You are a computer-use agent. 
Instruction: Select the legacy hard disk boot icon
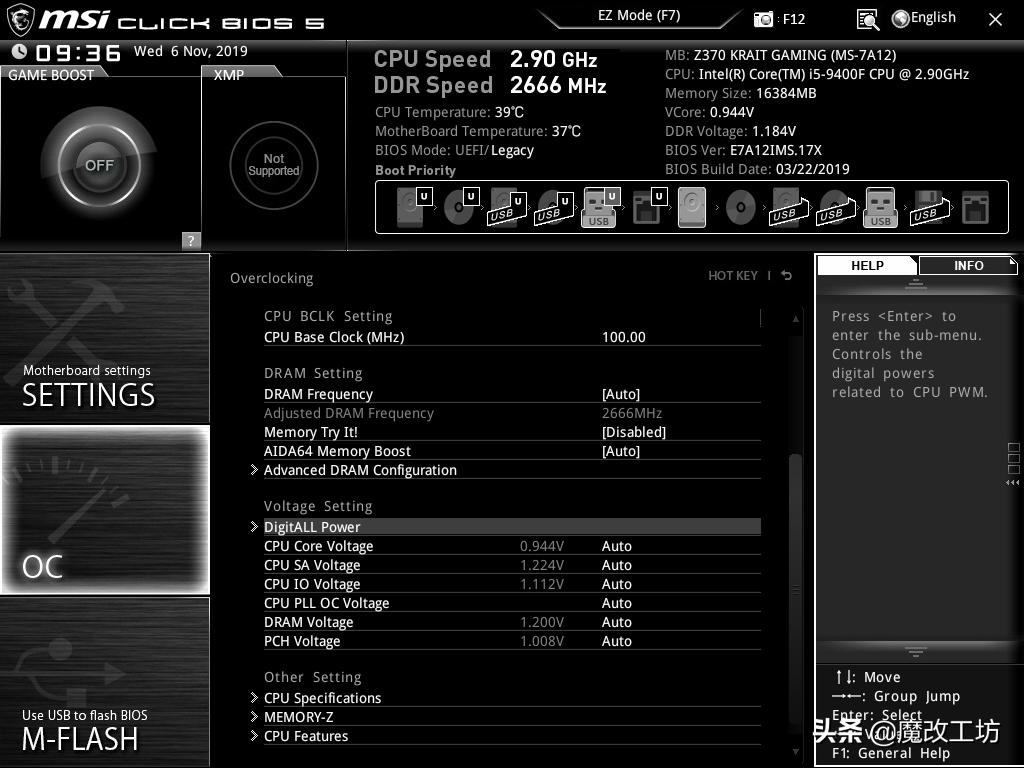692,207
